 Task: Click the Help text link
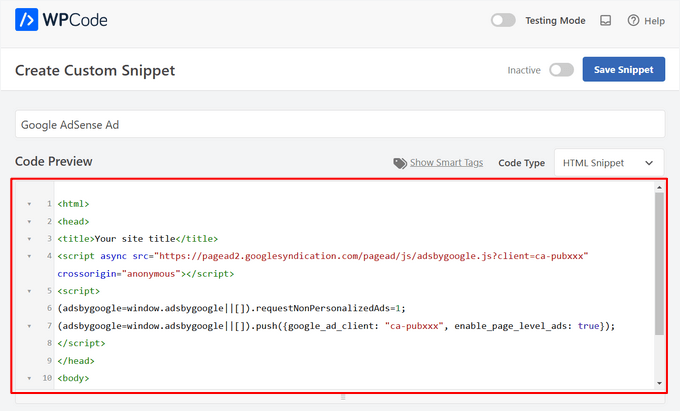(x=654, y=20)
